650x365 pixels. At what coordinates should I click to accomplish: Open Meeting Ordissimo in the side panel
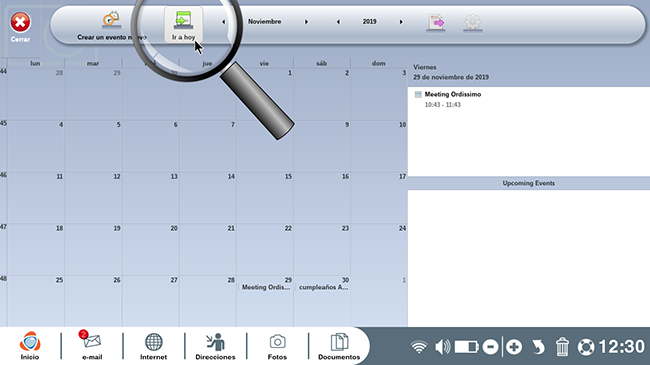coord(453,95)
